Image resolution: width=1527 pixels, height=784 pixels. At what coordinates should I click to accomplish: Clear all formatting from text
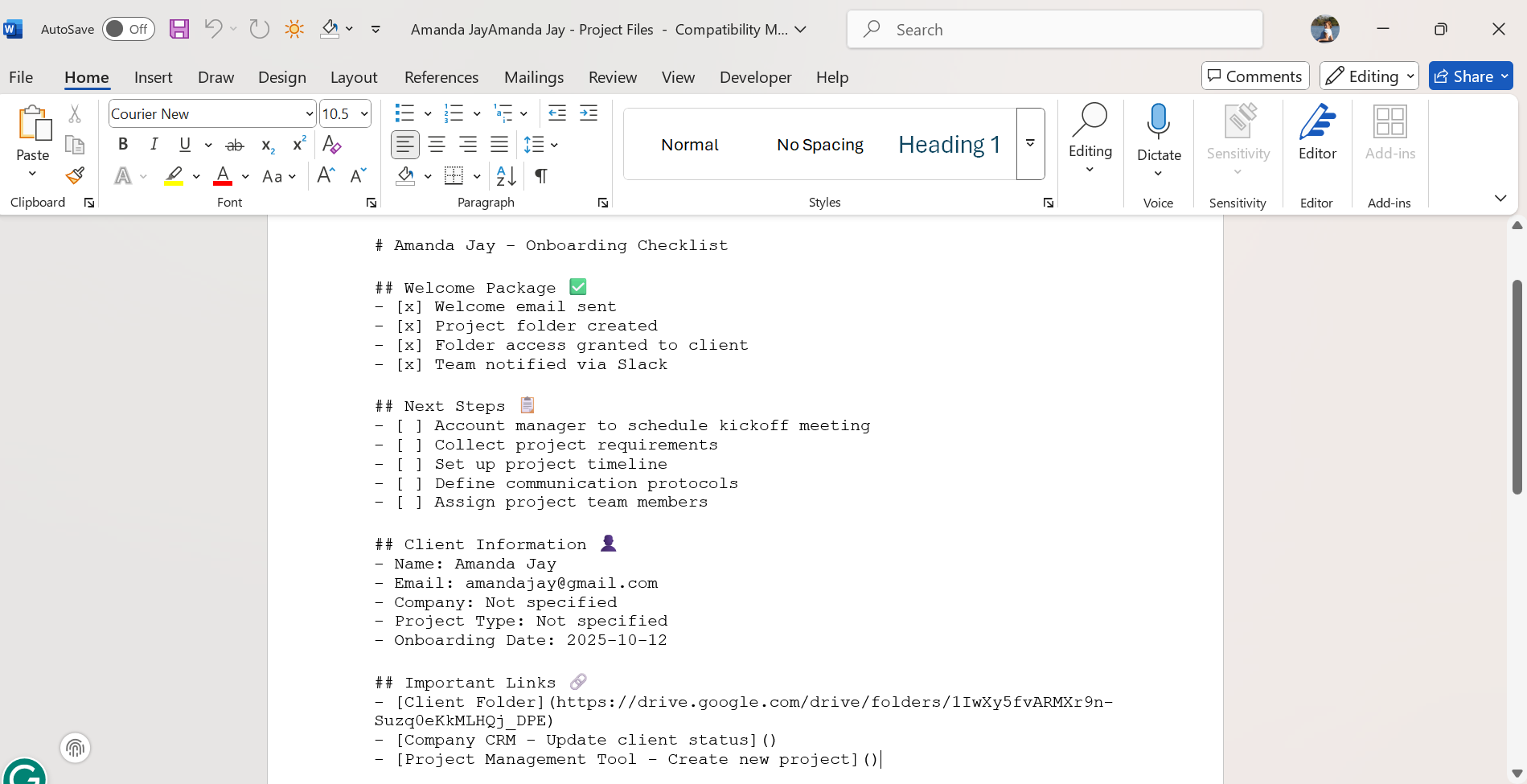pyautogui.click(x=331, y=145)
